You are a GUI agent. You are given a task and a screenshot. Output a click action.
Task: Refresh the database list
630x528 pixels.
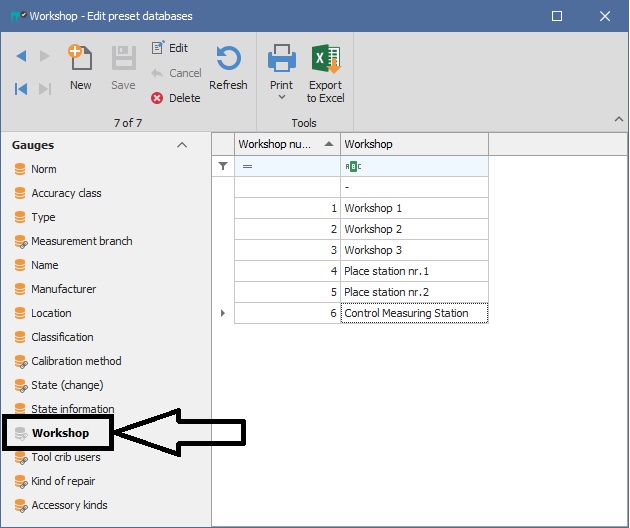pos(228,68)
